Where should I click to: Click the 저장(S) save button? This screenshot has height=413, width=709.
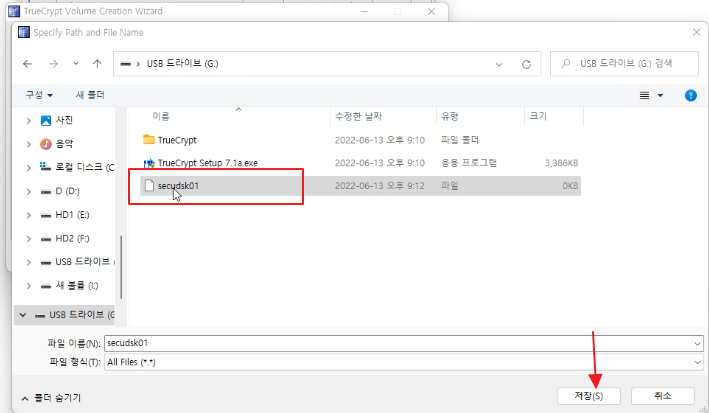589,396
